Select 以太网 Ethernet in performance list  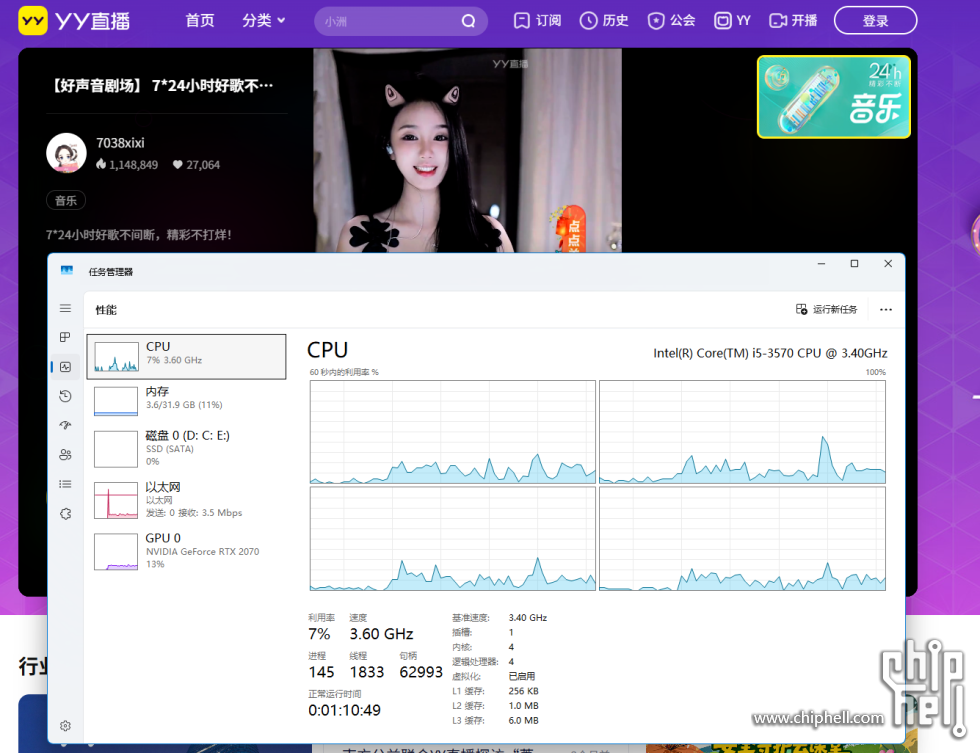pyautogui.click(x=186, y=499)
